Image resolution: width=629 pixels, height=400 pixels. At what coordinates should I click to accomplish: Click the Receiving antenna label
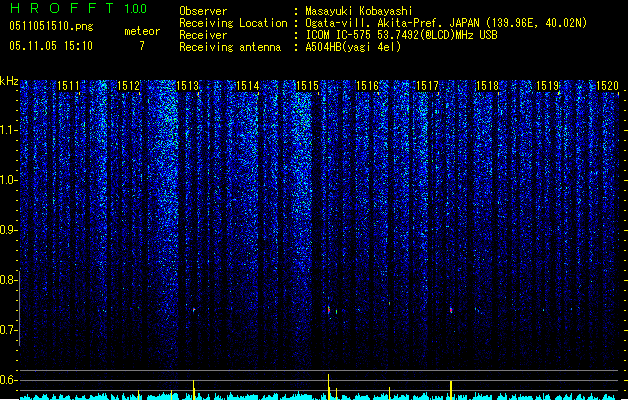click(230, 47)
